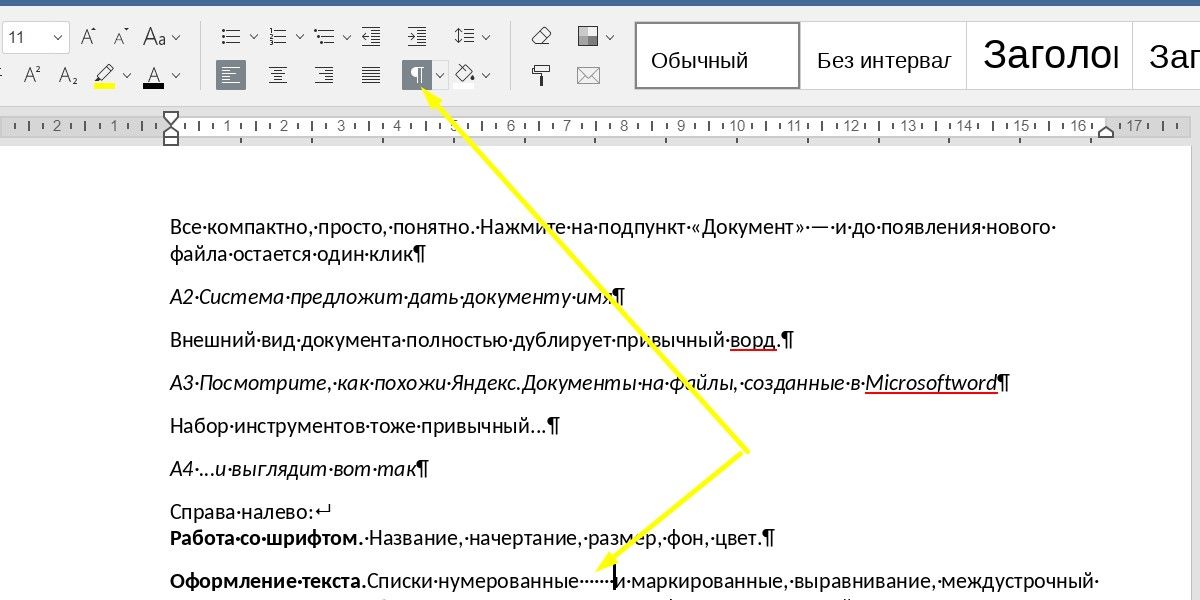Toggle align left paragraph button

click(x=231, y=75)
